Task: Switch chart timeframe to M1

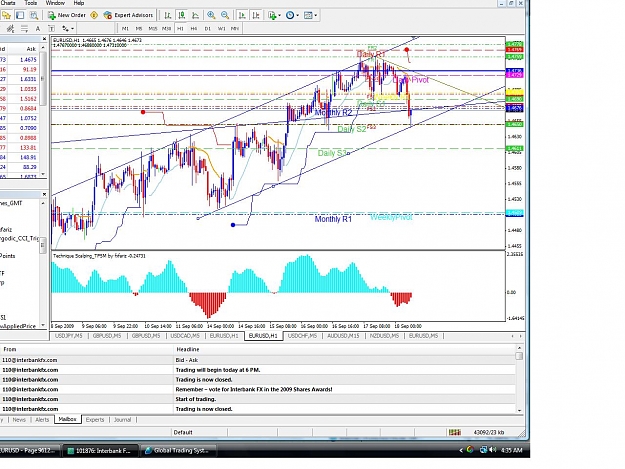Action: (125, 28)
